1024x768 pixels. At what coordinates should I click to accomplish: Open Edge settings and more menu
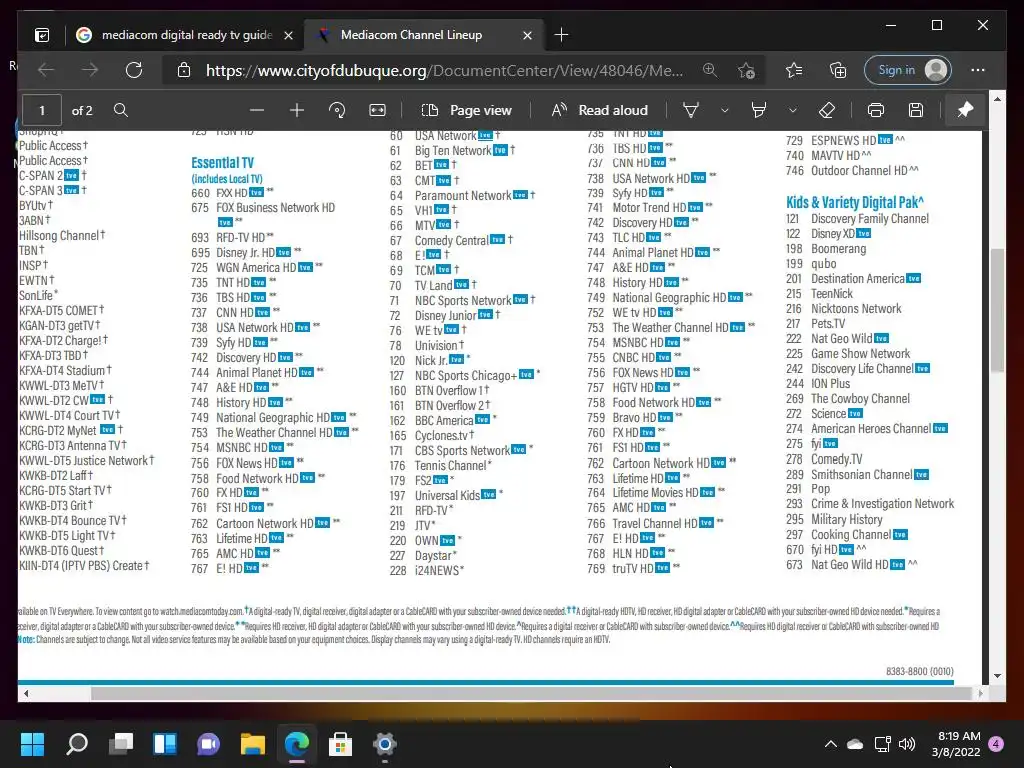978,70
